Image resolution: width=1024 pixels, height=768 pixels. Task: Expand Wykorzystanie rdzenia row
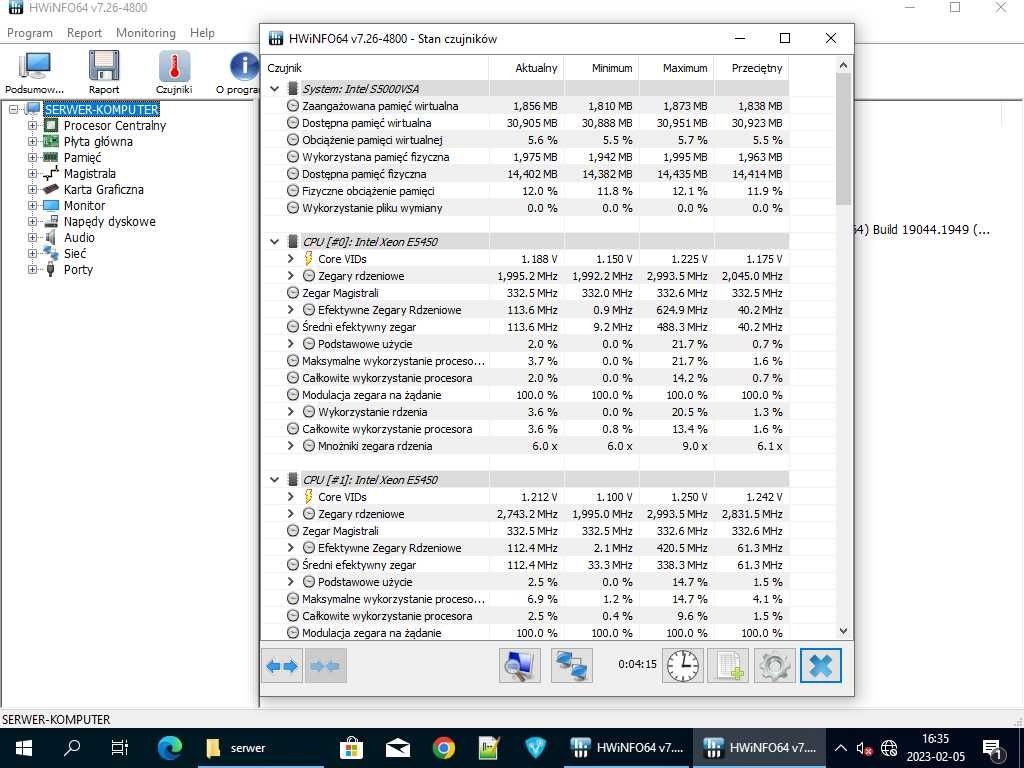291,412
